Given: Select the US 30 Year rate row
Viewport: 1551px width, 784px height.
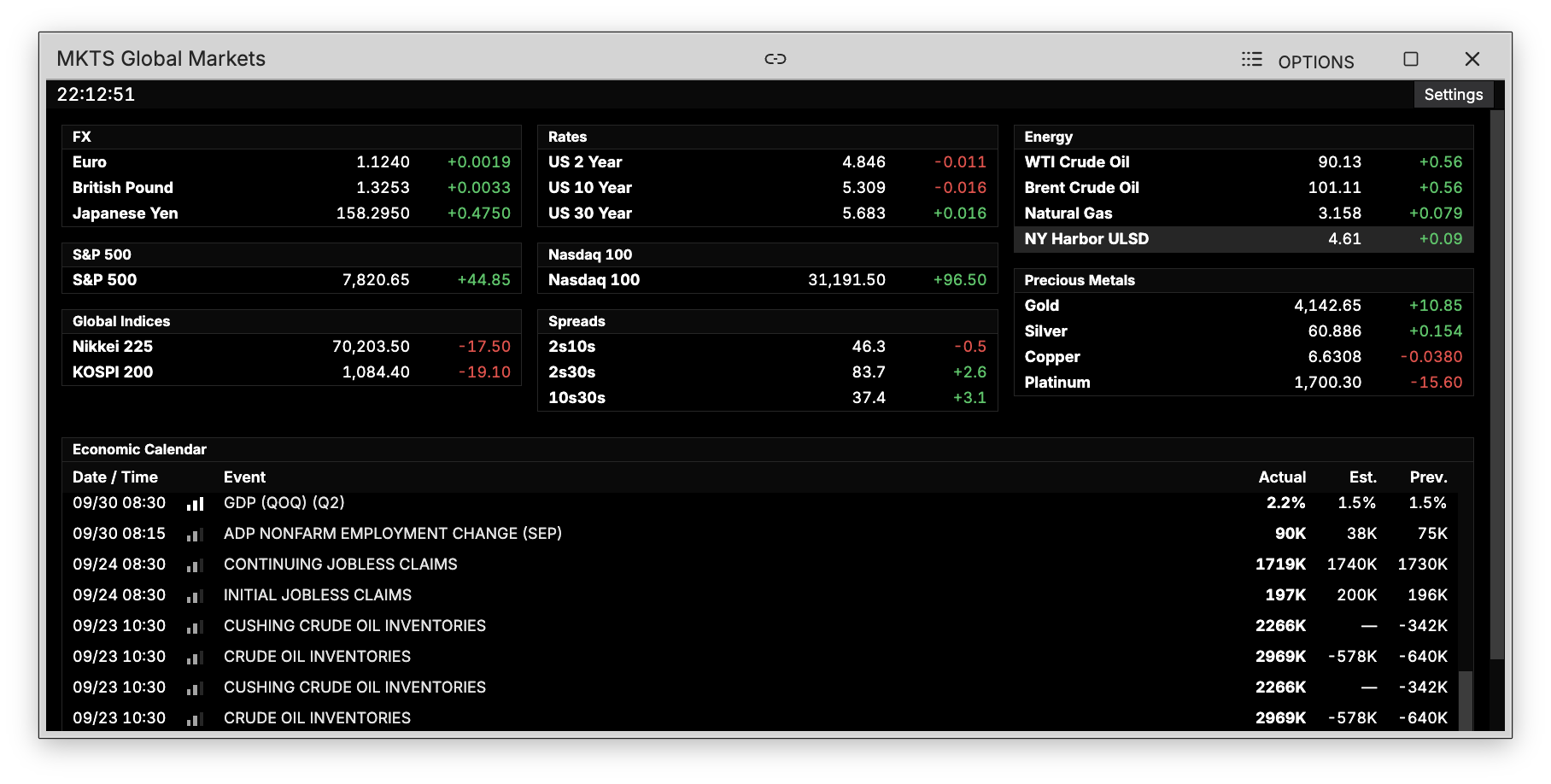Looking at the screenshot, I should 767,214.
